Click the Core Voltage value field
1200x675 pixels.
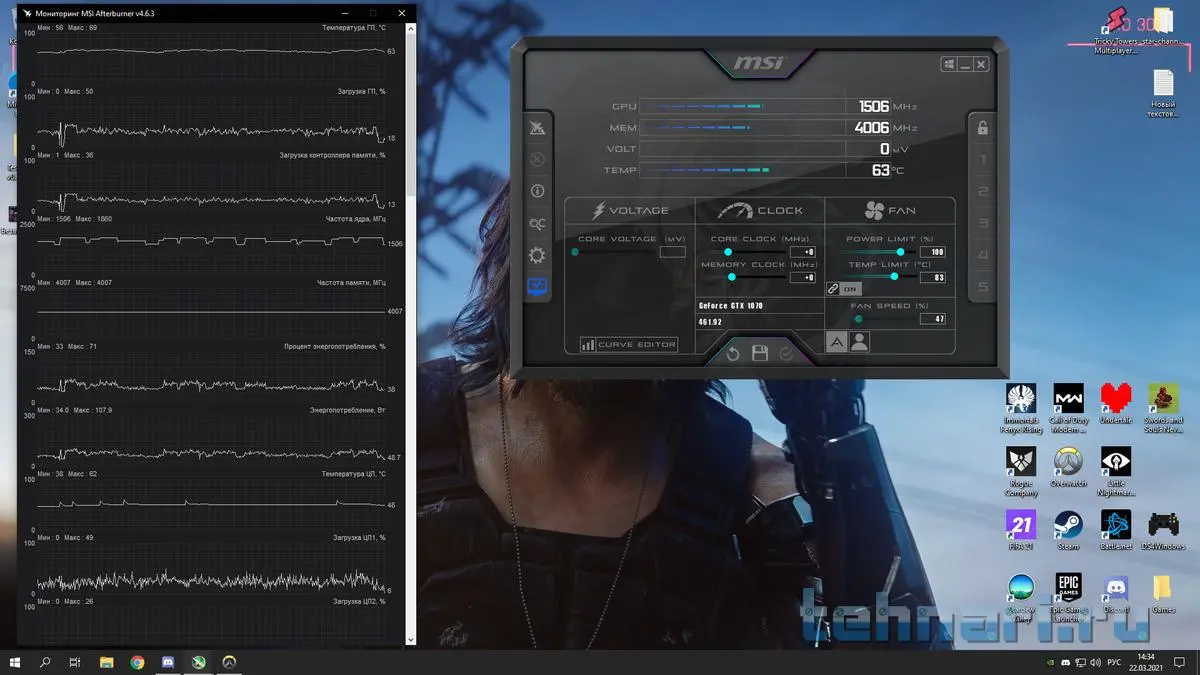tap(673, 252)
